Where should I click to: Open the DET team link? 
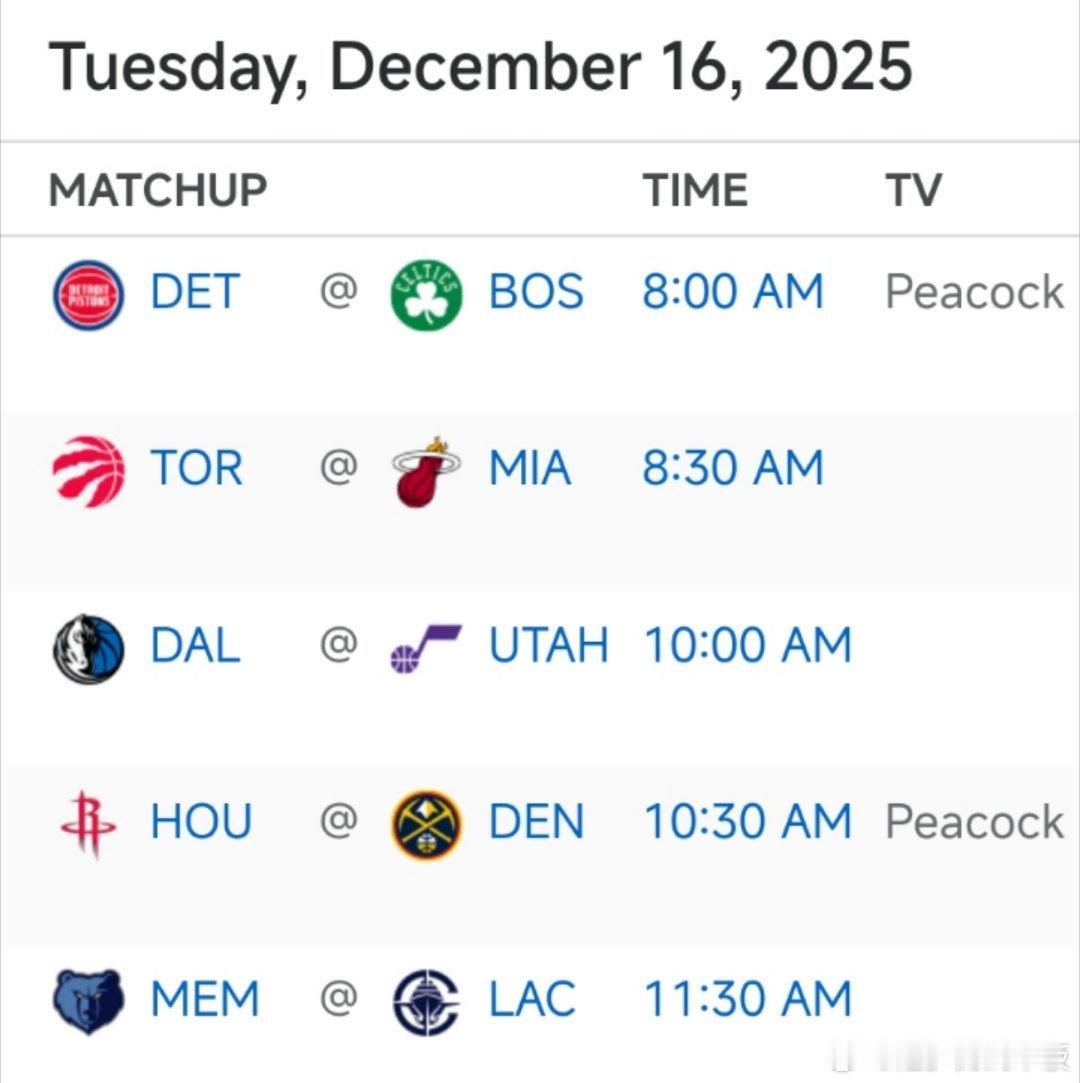coord(195,291)
